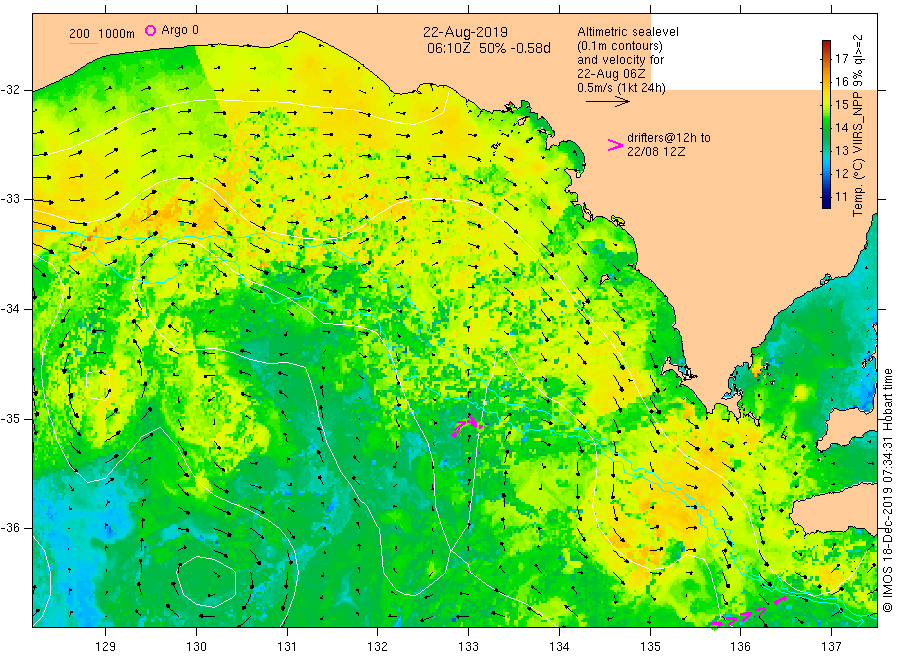Click the 12 value on color bar

click(841, 173)
